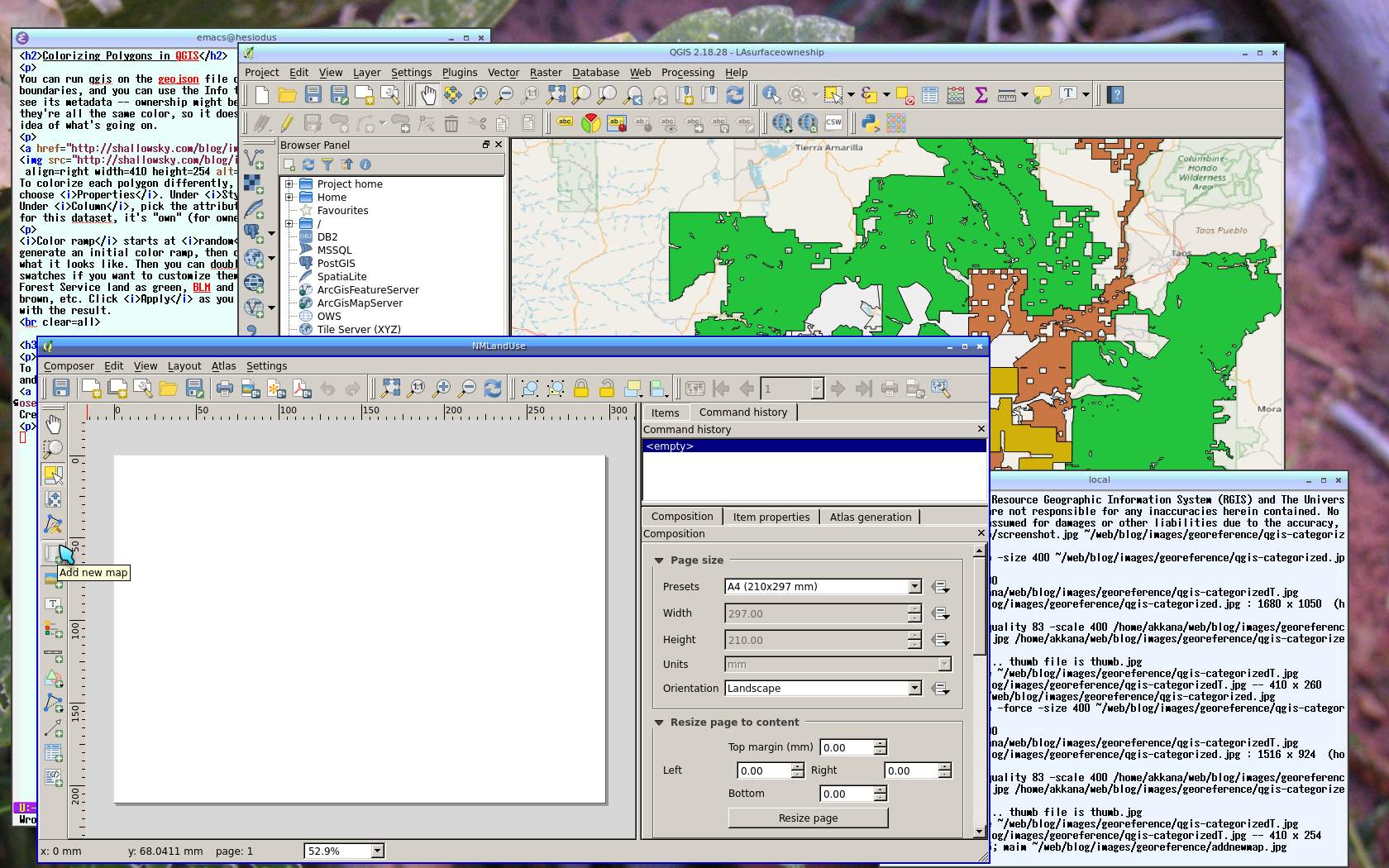
Task: Click the Add new map tool
Action: 53,552
